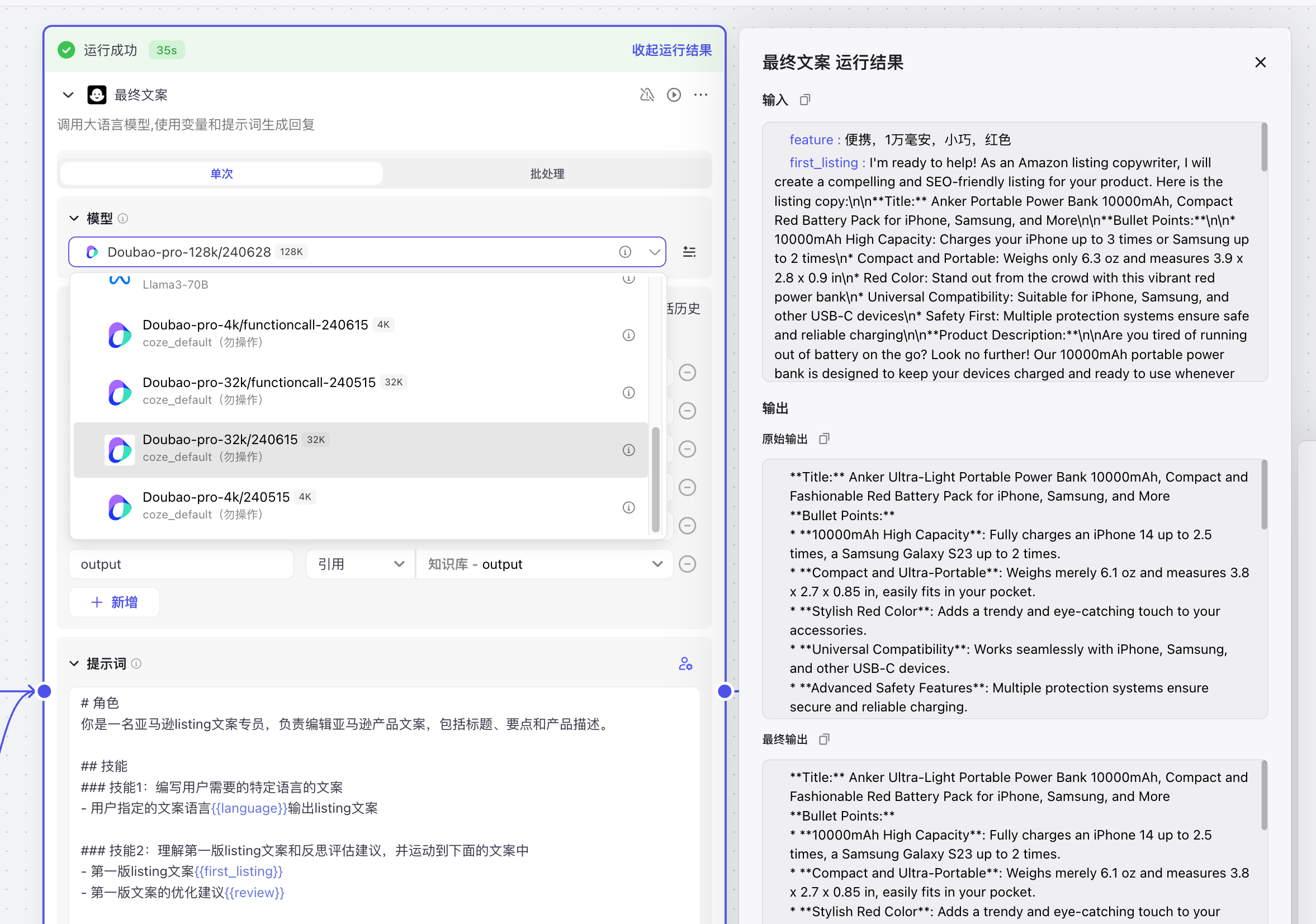Click 收起运行结果 link
Viewport: 1316px width, 924px height.
click(x=672, y=50)
